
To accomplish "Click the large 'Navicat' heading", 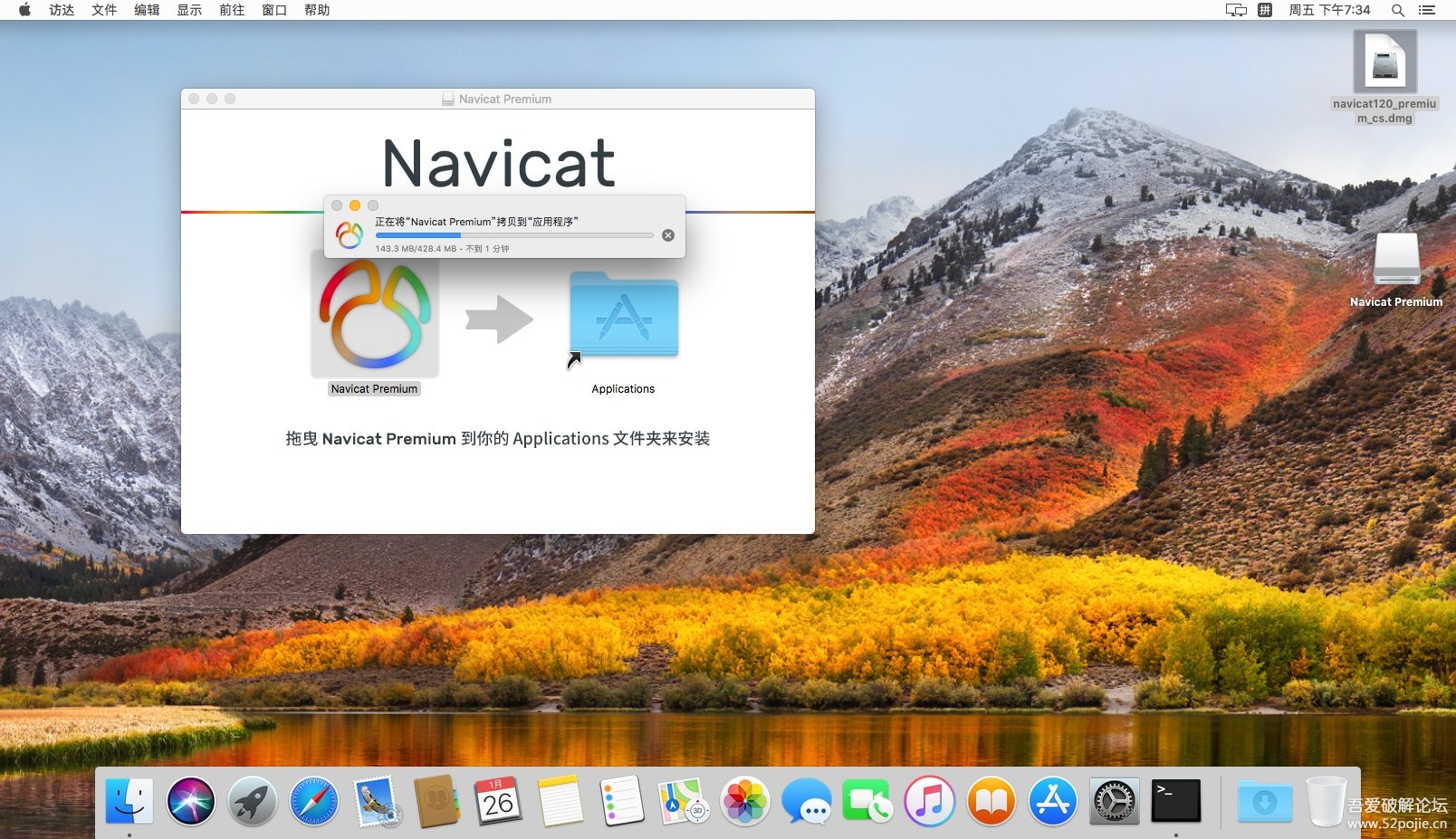I will (x=499, y=163).
